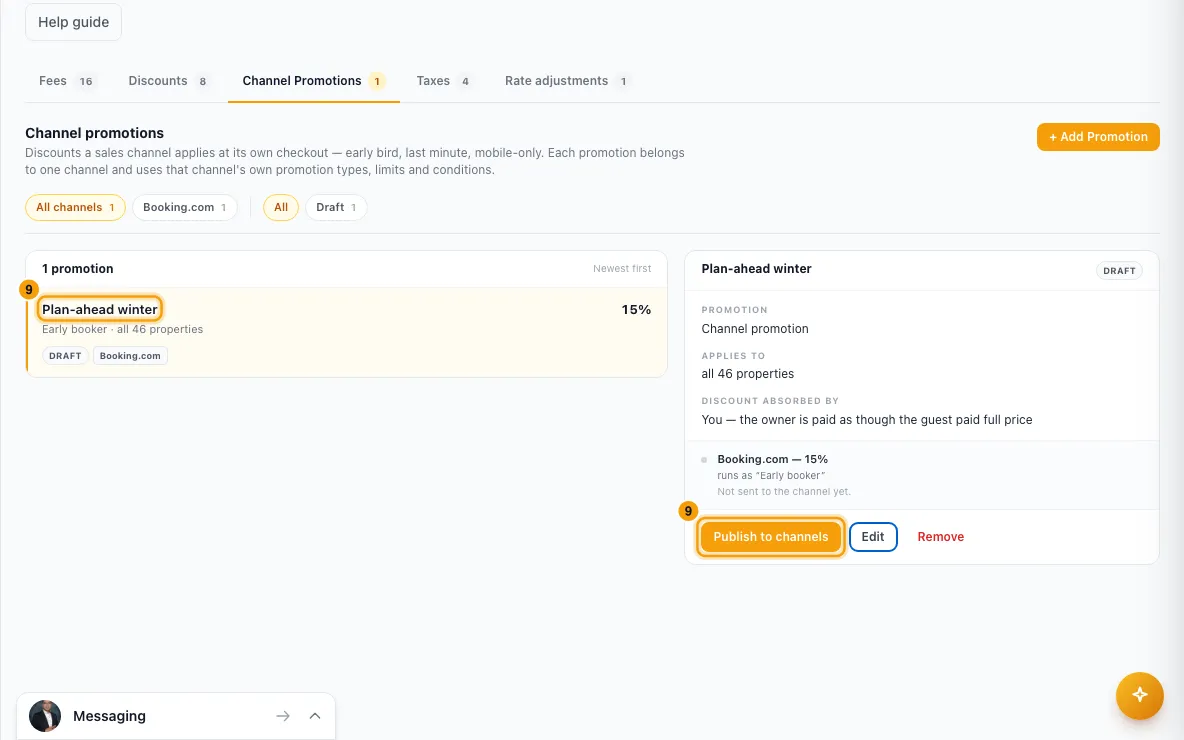
Task: Open the Taxes tab
Action: pos(443,81)
